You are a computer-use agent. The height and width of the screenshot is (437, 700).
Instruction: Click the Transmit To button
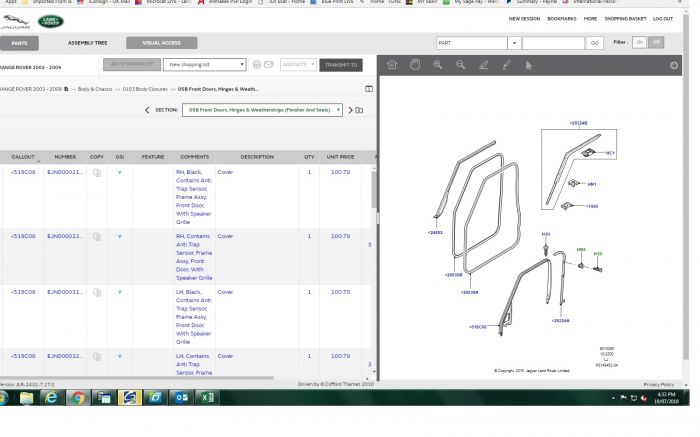pos(341,65)
